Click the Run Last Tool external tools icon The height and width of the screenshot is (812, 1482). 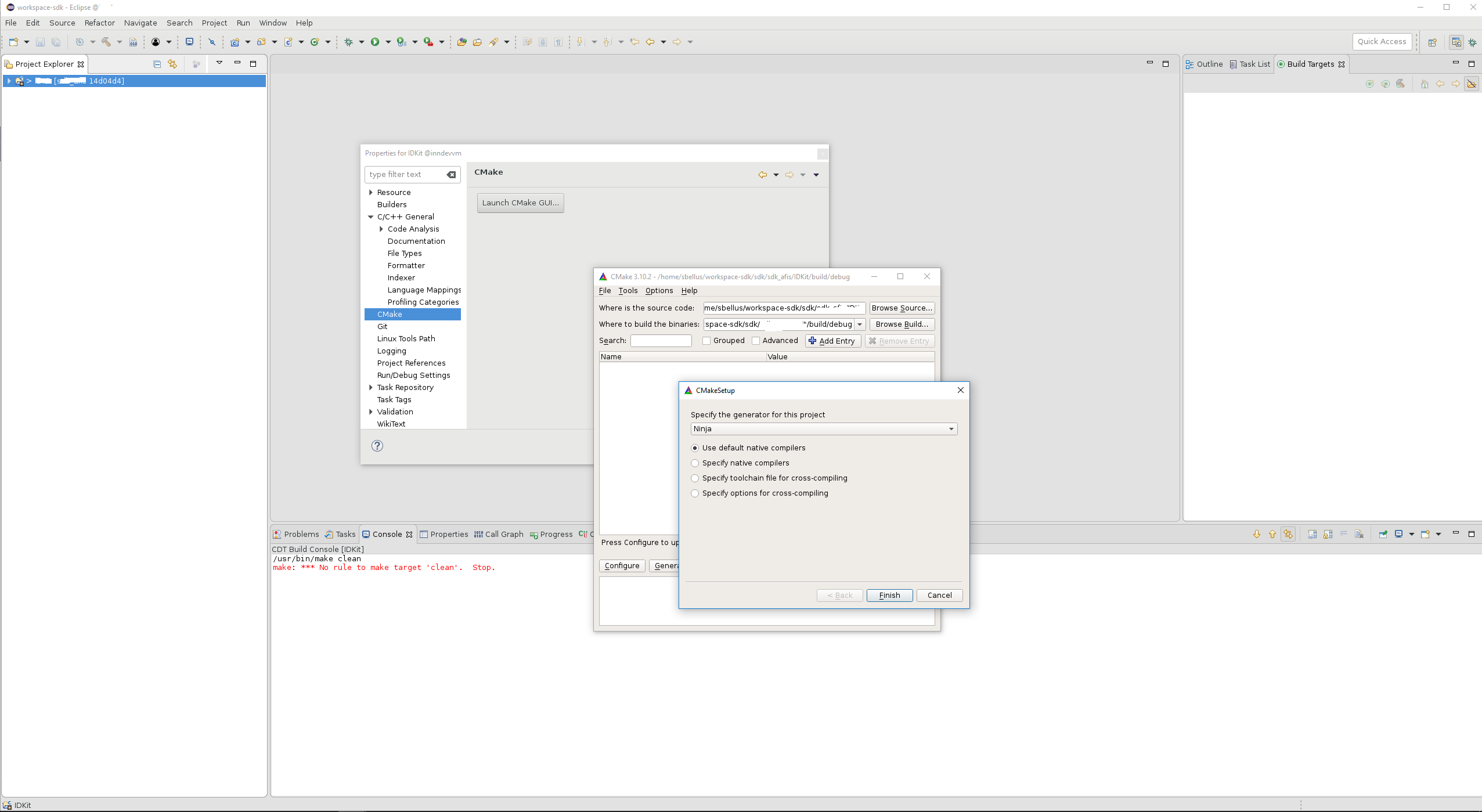pos(428,42)
